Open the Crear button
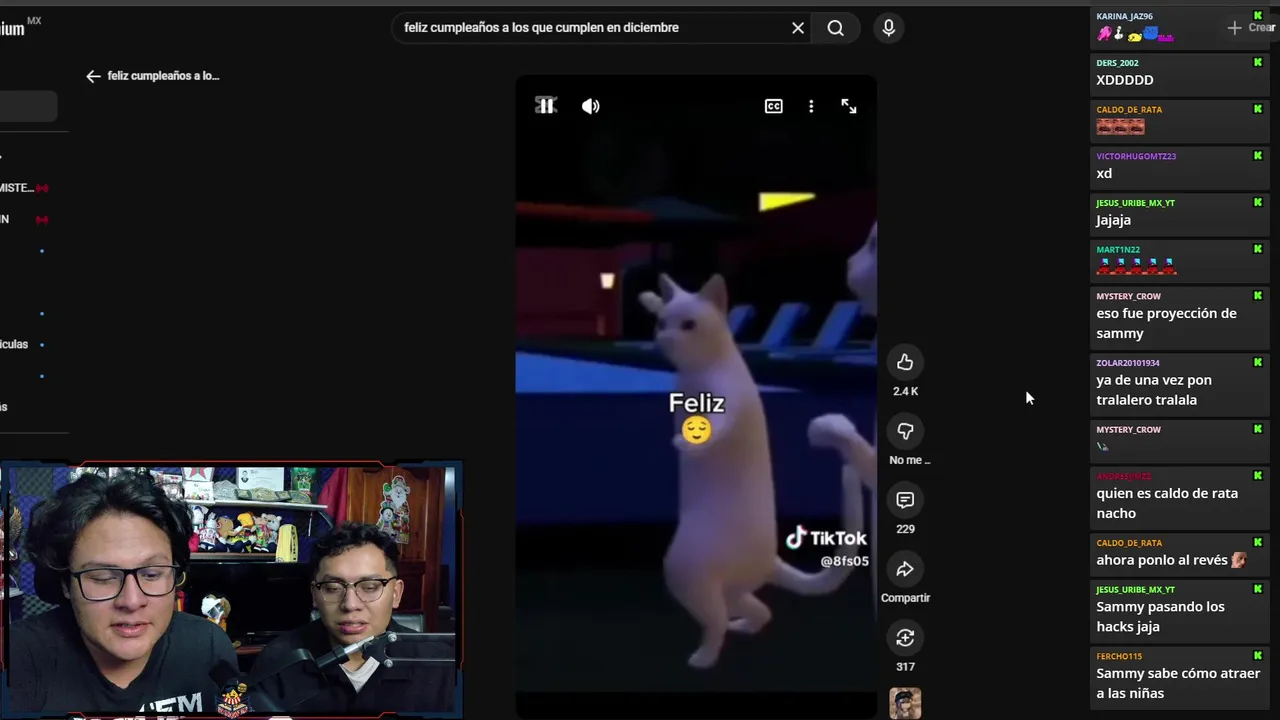The width and height of the screenshot is (1280, 720). coord(1251,28)
